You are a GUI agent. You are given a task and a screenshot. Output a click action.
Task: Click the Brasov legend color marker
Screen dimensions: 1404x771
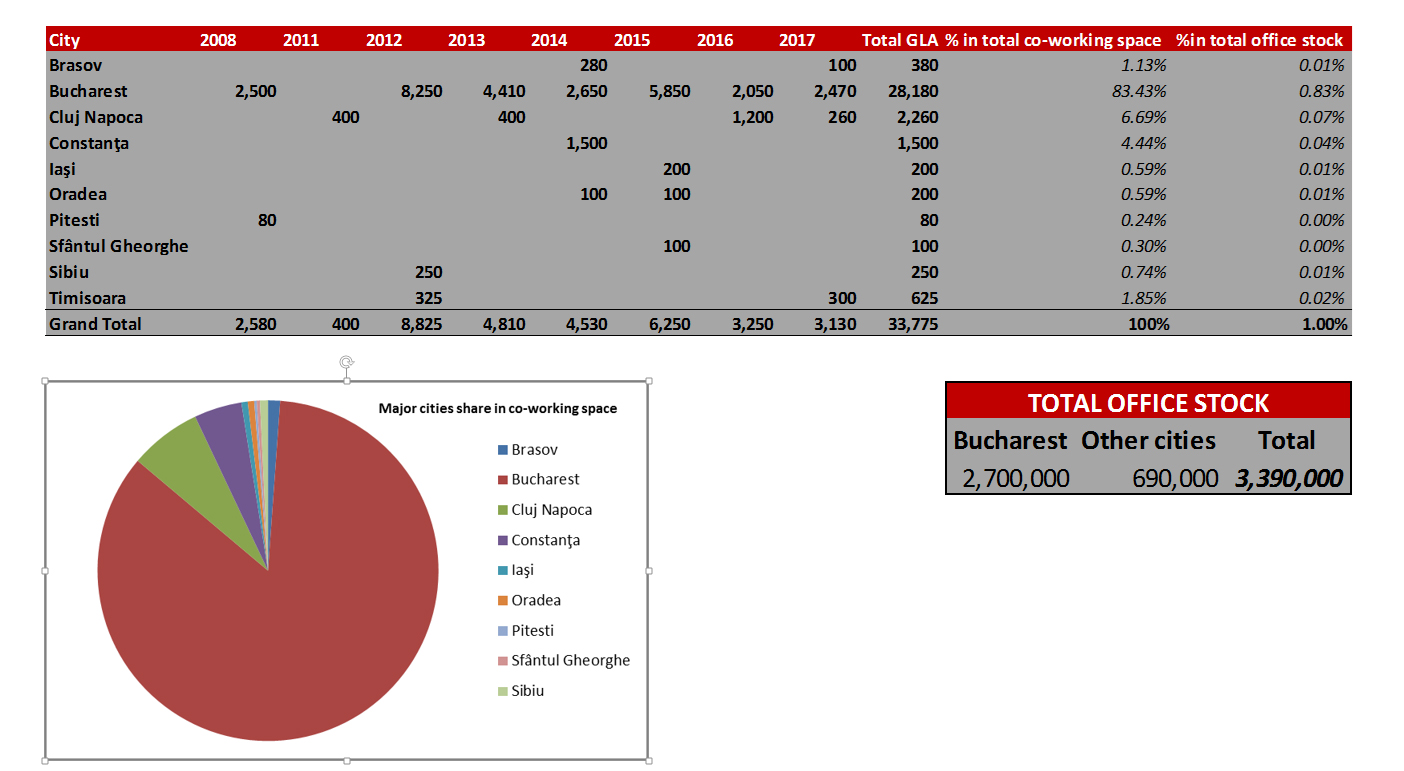503,450
